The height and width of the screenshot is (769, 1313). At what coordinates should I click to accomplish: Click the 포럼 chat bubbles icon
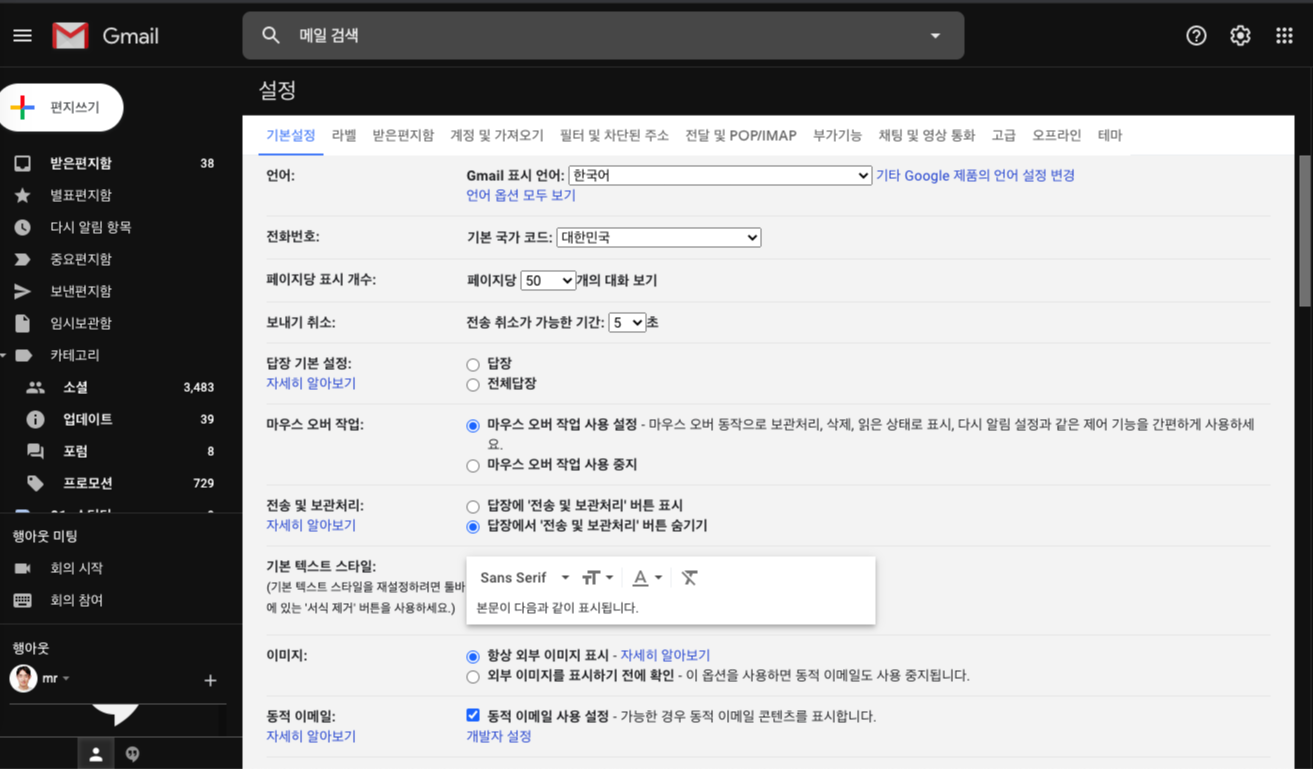[35, 451]
